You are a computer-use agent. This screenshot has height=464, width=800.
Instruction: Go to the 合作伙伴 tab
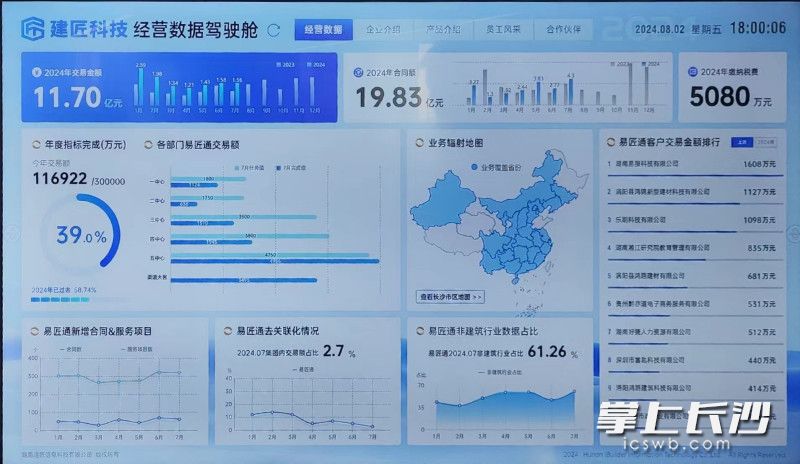click(564, 30)
